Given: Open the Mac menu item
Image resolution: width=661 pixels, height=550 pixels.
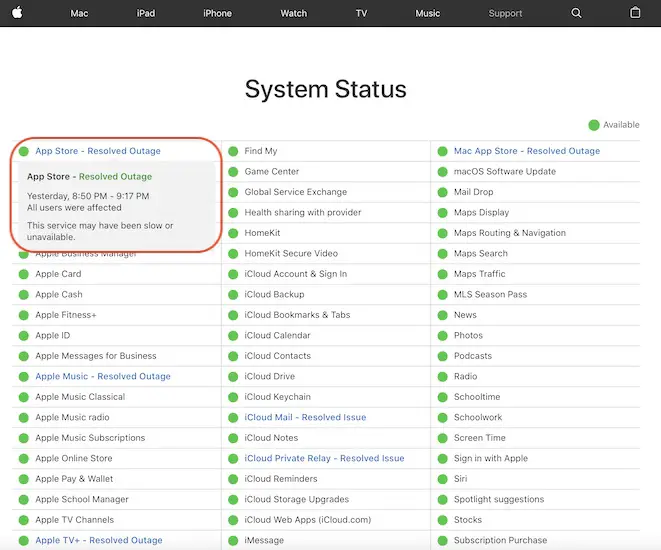Looking at the screenshot, I should click(79, 13).
